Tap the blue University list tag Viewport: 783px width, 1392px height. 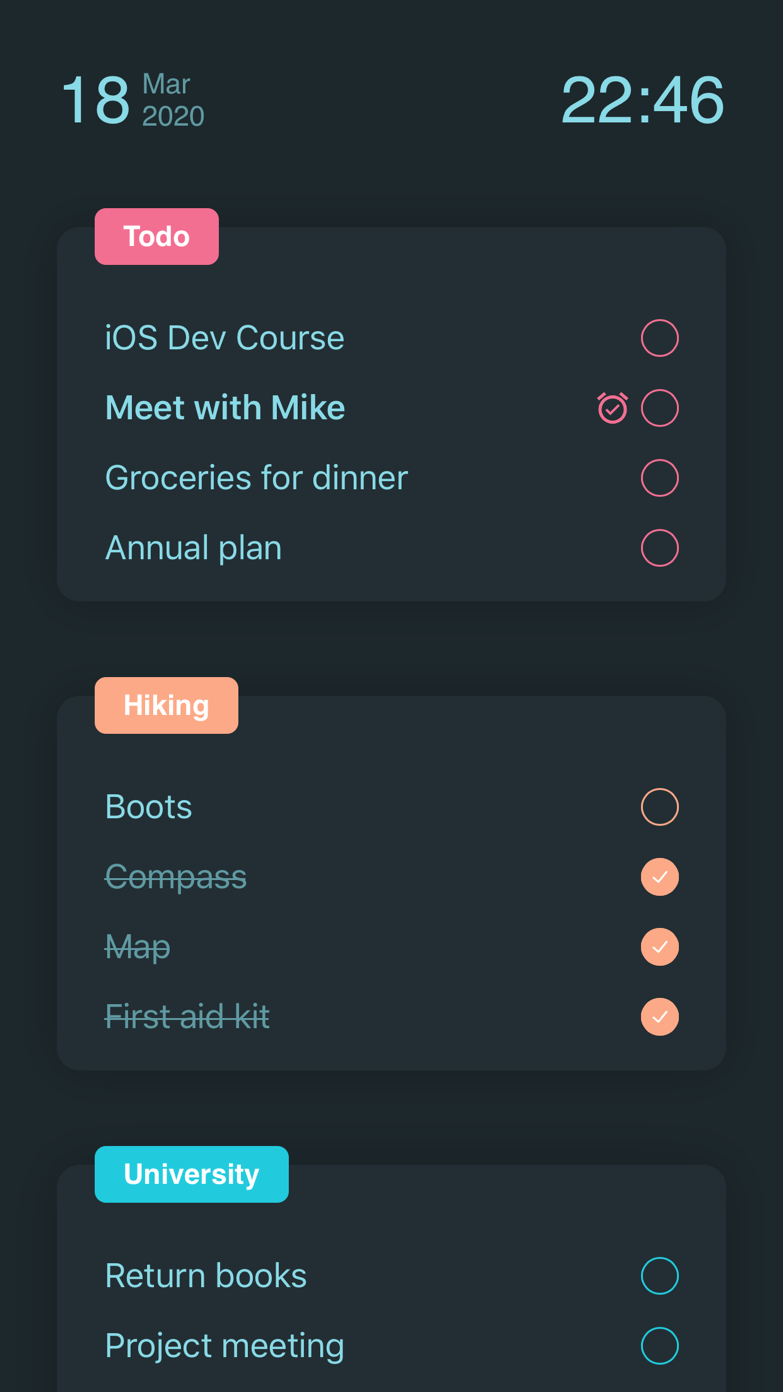[191, 1174]
